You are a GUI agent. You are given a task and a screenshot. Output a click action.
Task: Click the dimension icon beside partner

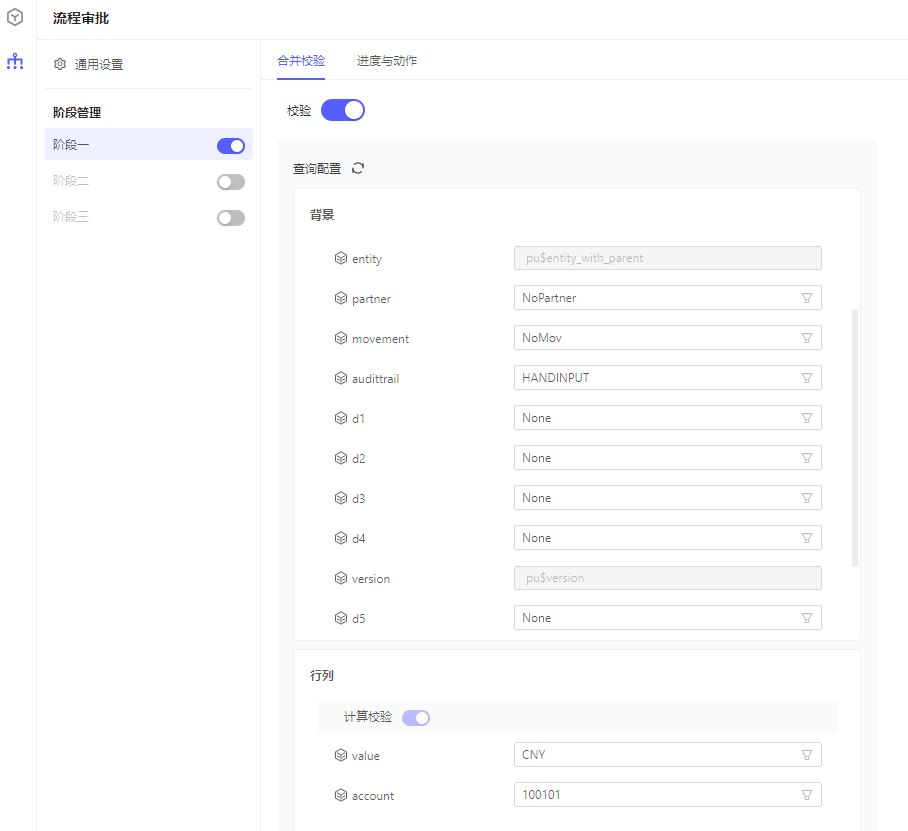coord(340,298)
